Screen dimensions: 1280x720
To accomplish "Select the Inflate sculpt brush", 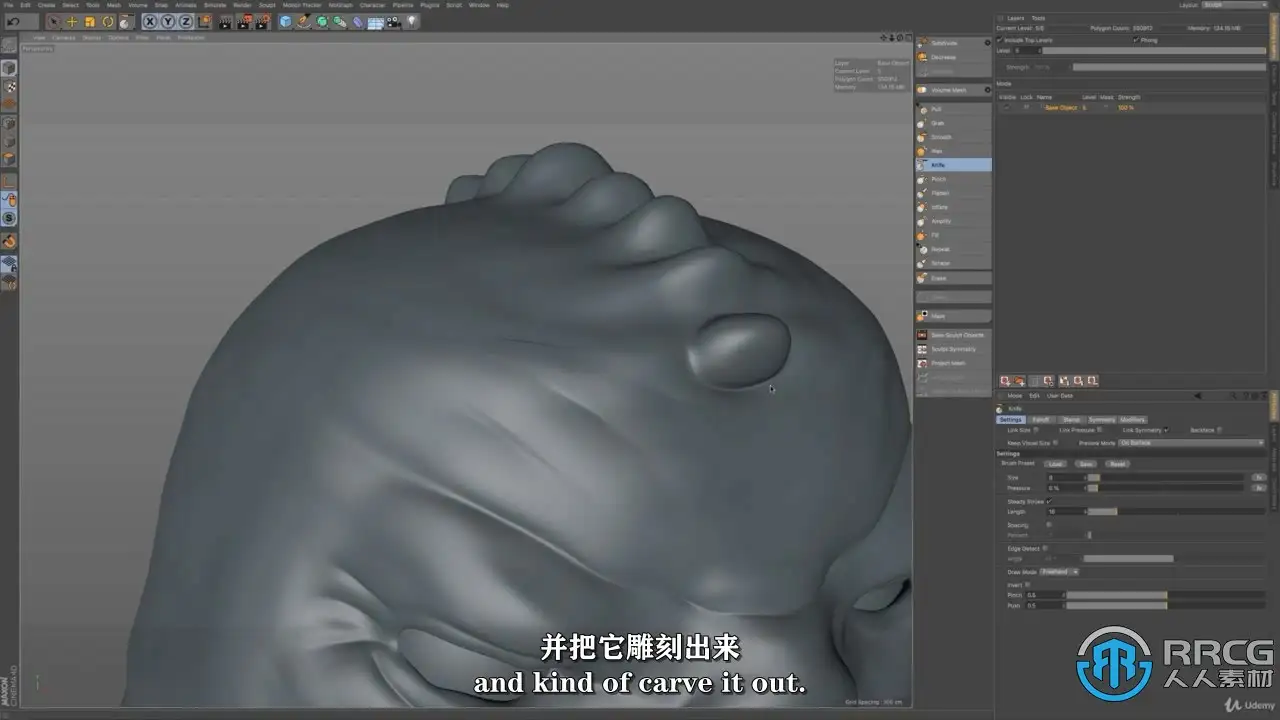I will tap(953, 207).
